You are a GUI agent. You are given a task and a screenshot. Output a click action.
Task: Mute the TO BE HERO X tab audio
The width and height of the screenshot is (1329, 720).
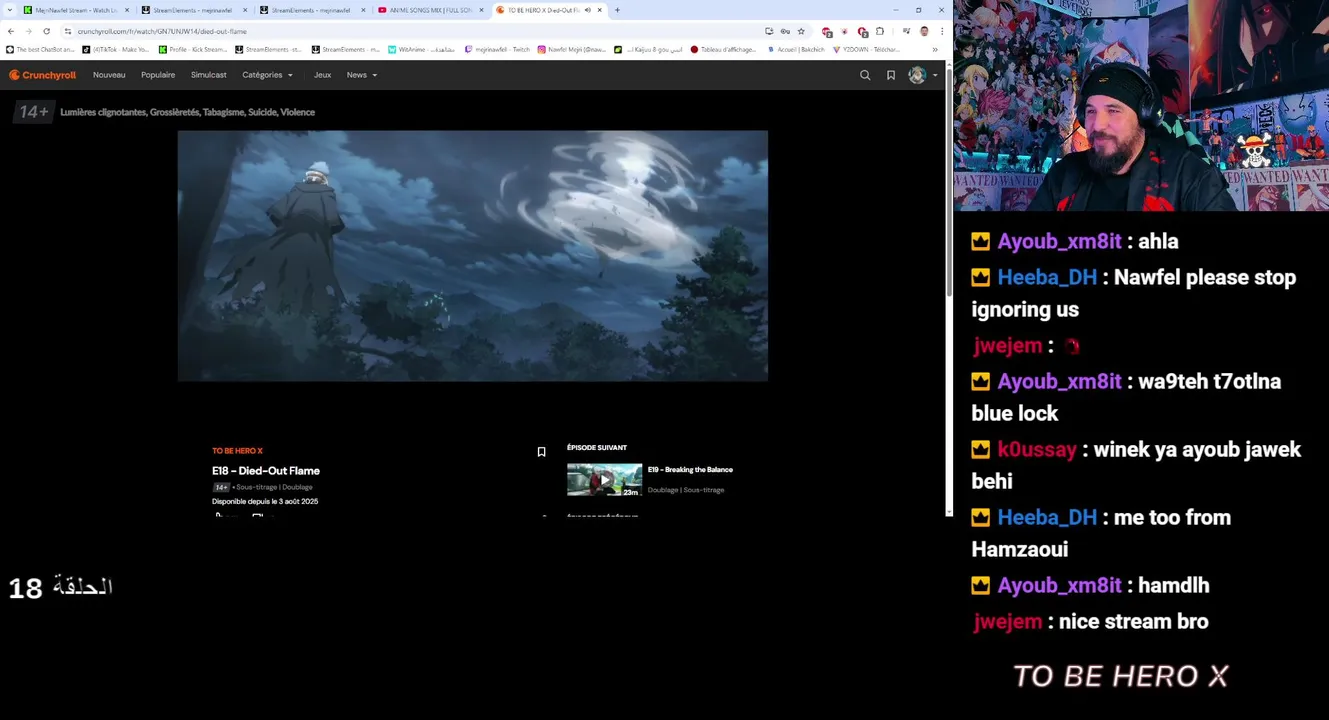(587, 10)
